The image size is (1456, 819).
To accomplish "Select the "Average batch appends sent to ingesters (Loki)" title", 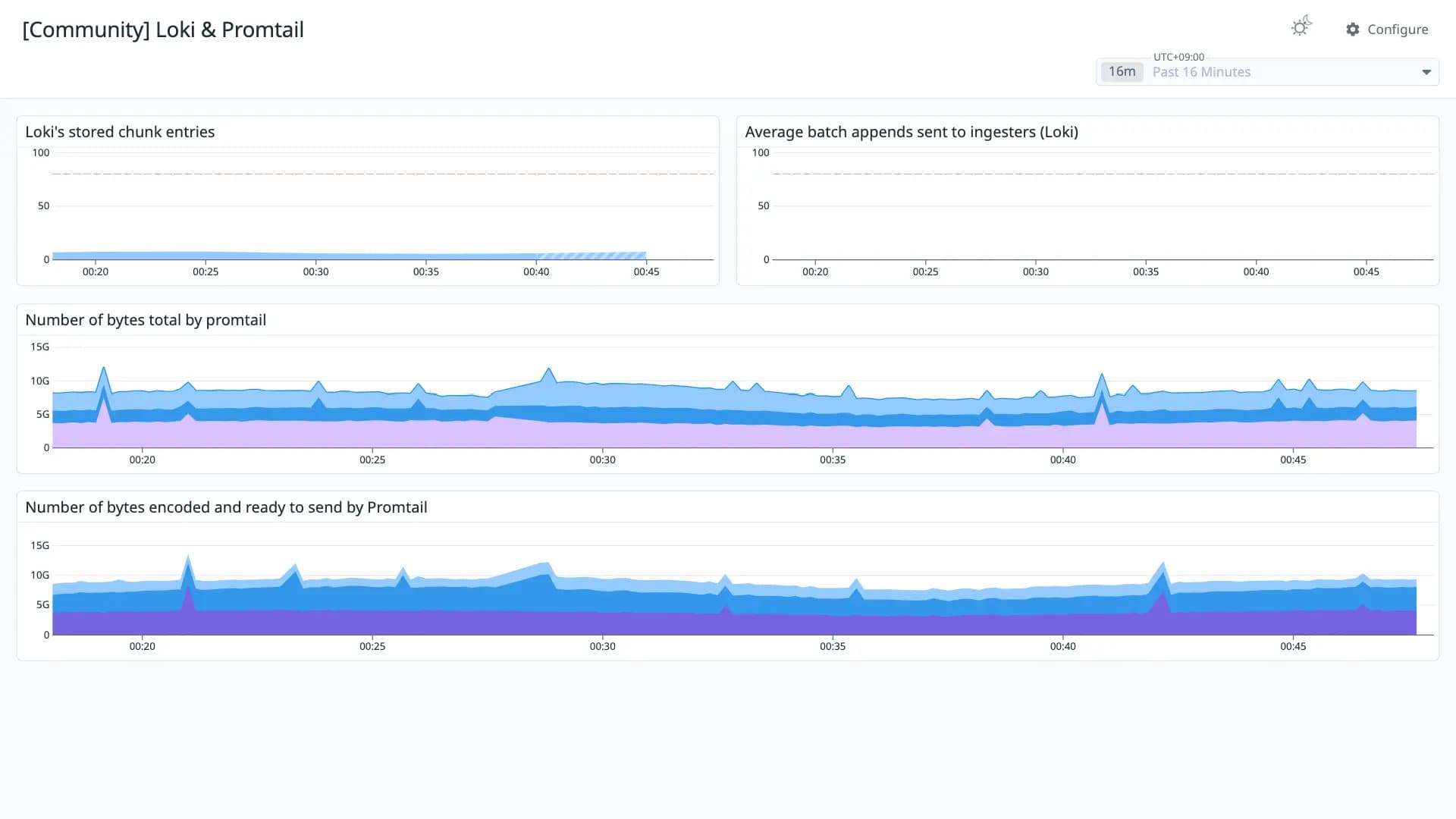I will pyautogui.click(x=912, y=132).
